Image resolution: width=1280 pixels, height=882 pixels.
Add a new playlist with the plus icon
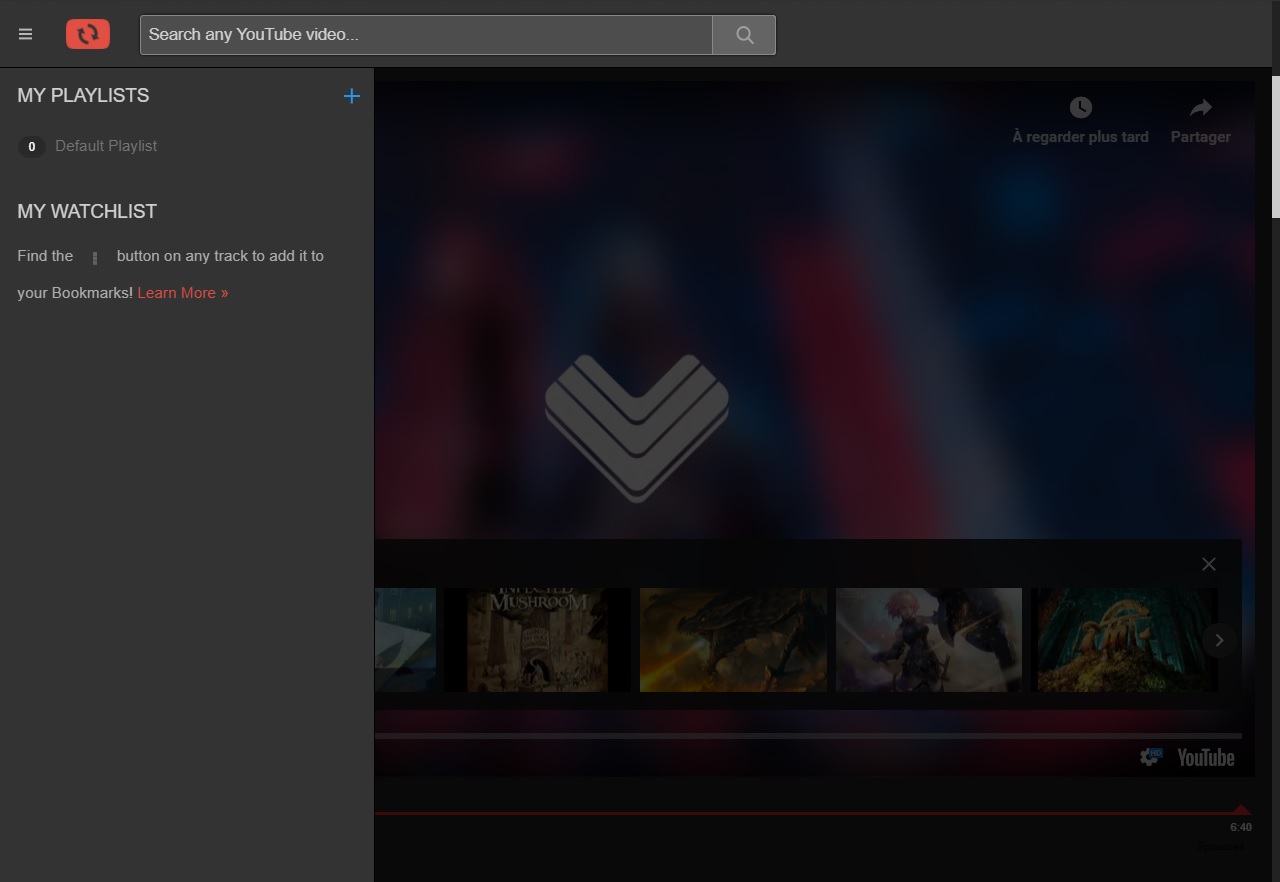point(351,96)
